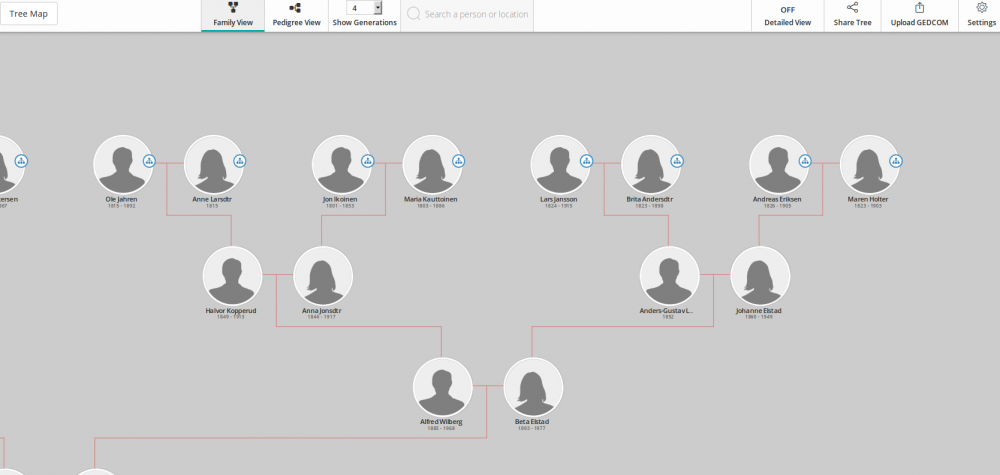Click the tree badge next to Maren Holter
Viewport: 1000px width, 475px height.
coord(896,161)
